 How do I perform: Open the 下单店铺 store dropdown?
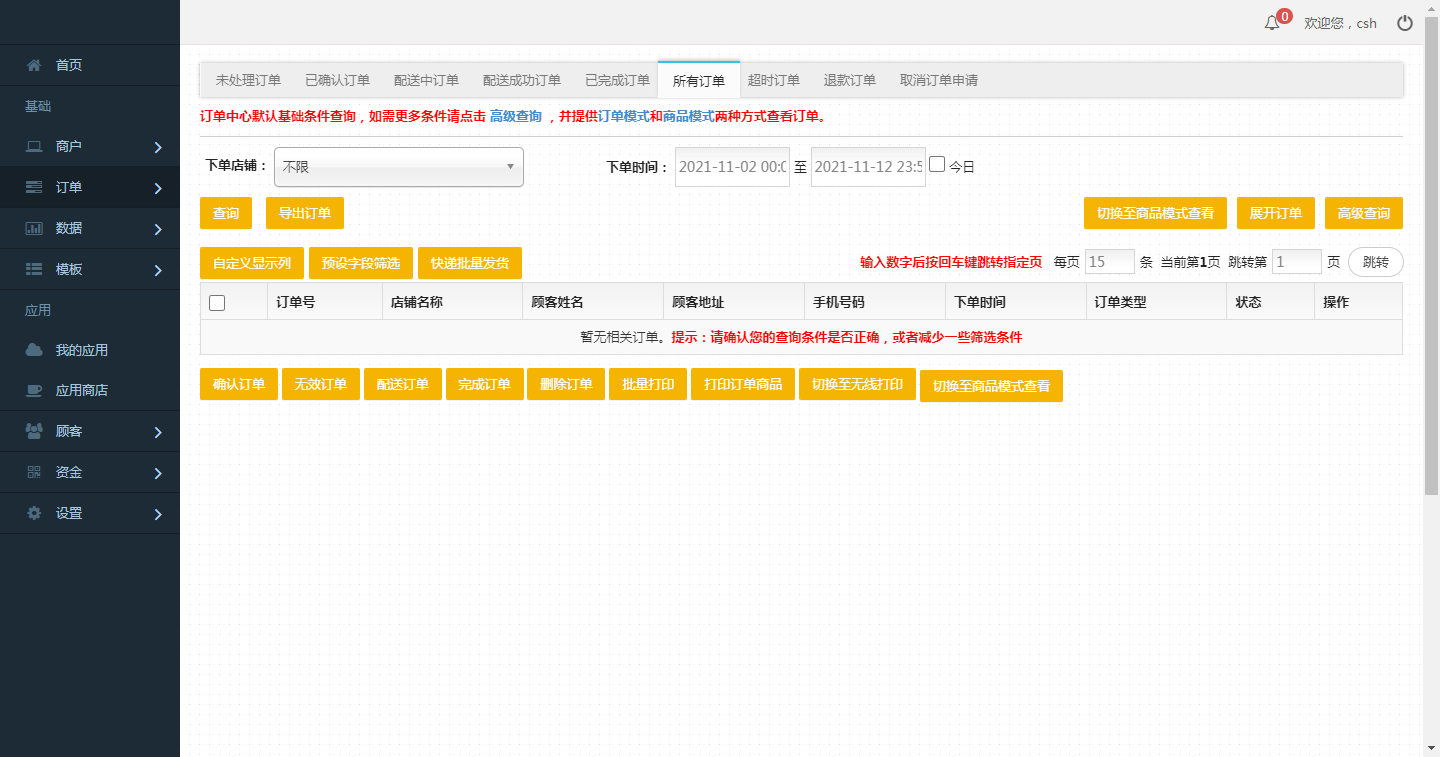pyautogui.click(x=399, y=167)
